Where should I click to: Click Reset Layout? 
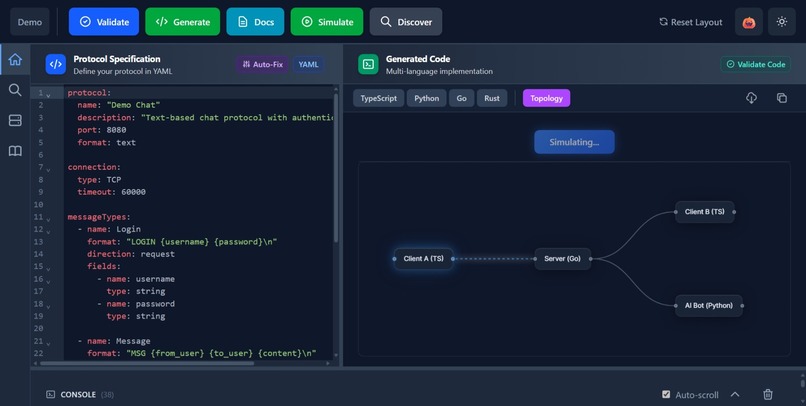click(690, 22)
